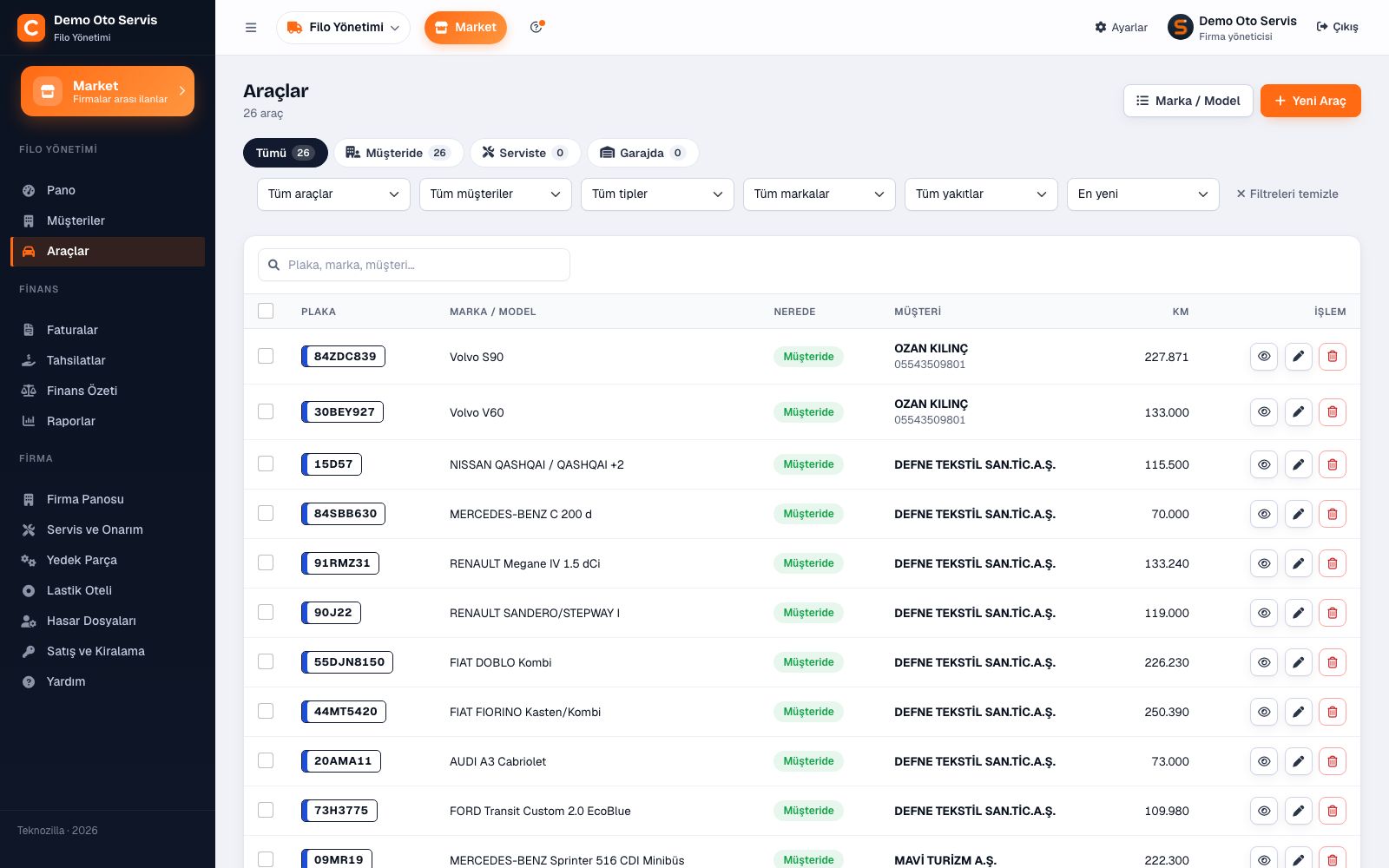The width and height of the screenshot is (1389, 868).
Task: Check the box for plate 55DJN8150
Action: (x=266, y=661)
